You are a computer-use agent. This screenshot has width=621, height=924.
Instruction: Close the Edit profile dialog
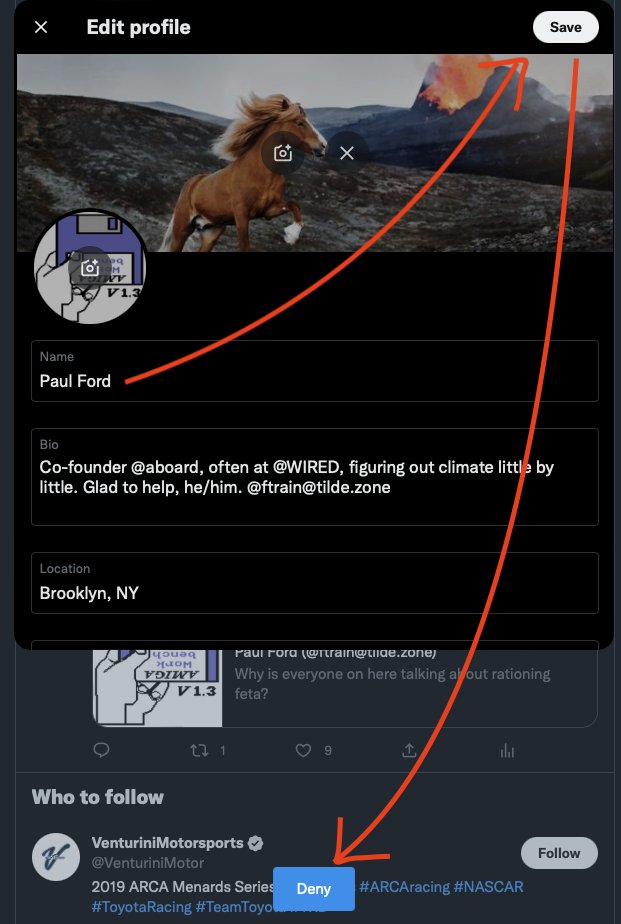coord(40,27)
